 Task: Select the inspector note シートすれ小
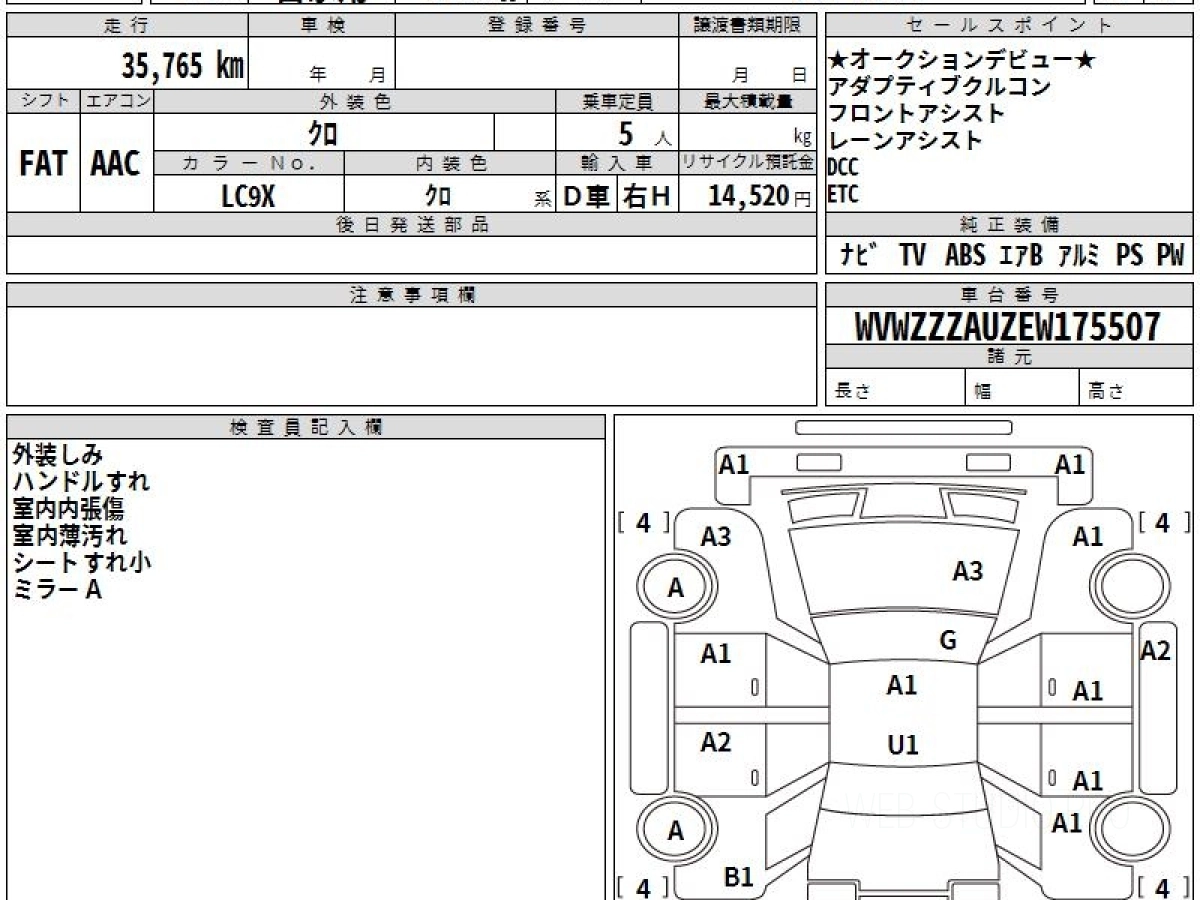tap(82, 563)
